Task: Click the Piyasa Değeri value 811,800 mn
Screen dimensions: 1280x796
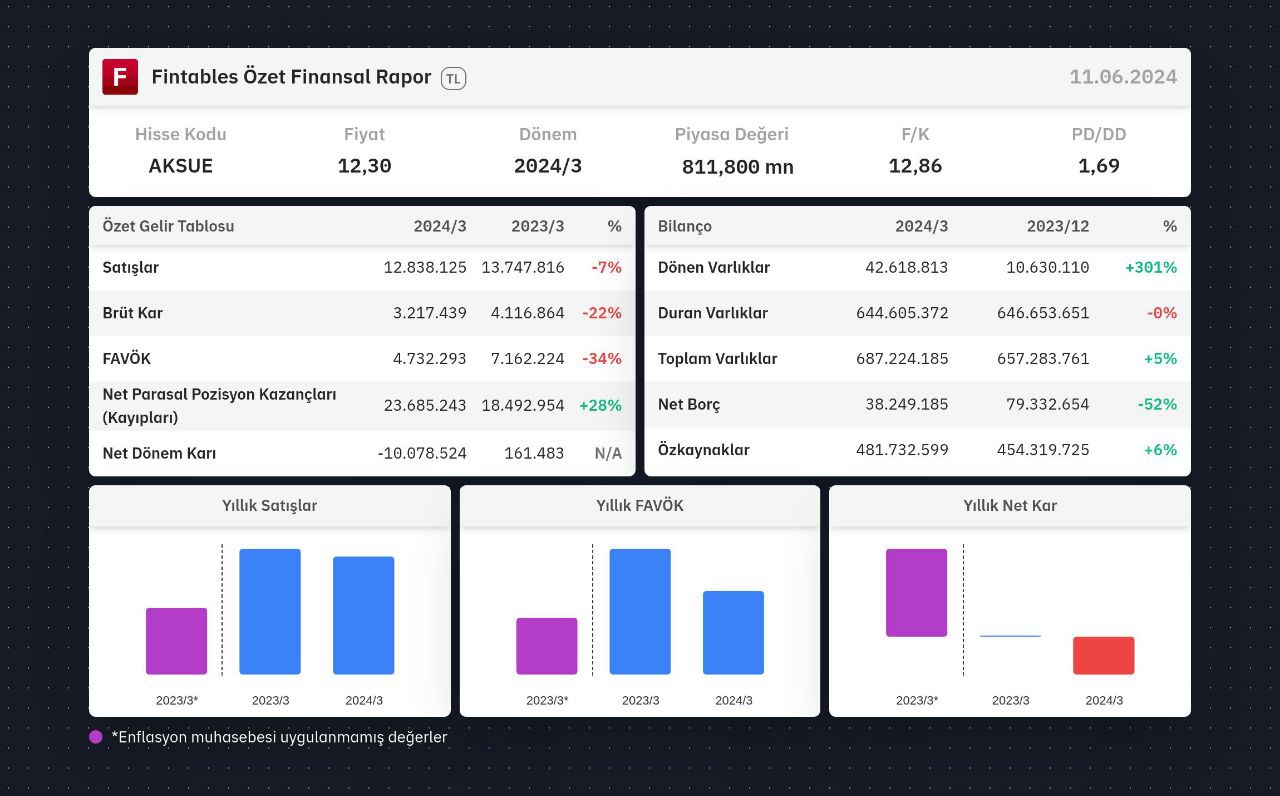Action: (x=738, y=167)
